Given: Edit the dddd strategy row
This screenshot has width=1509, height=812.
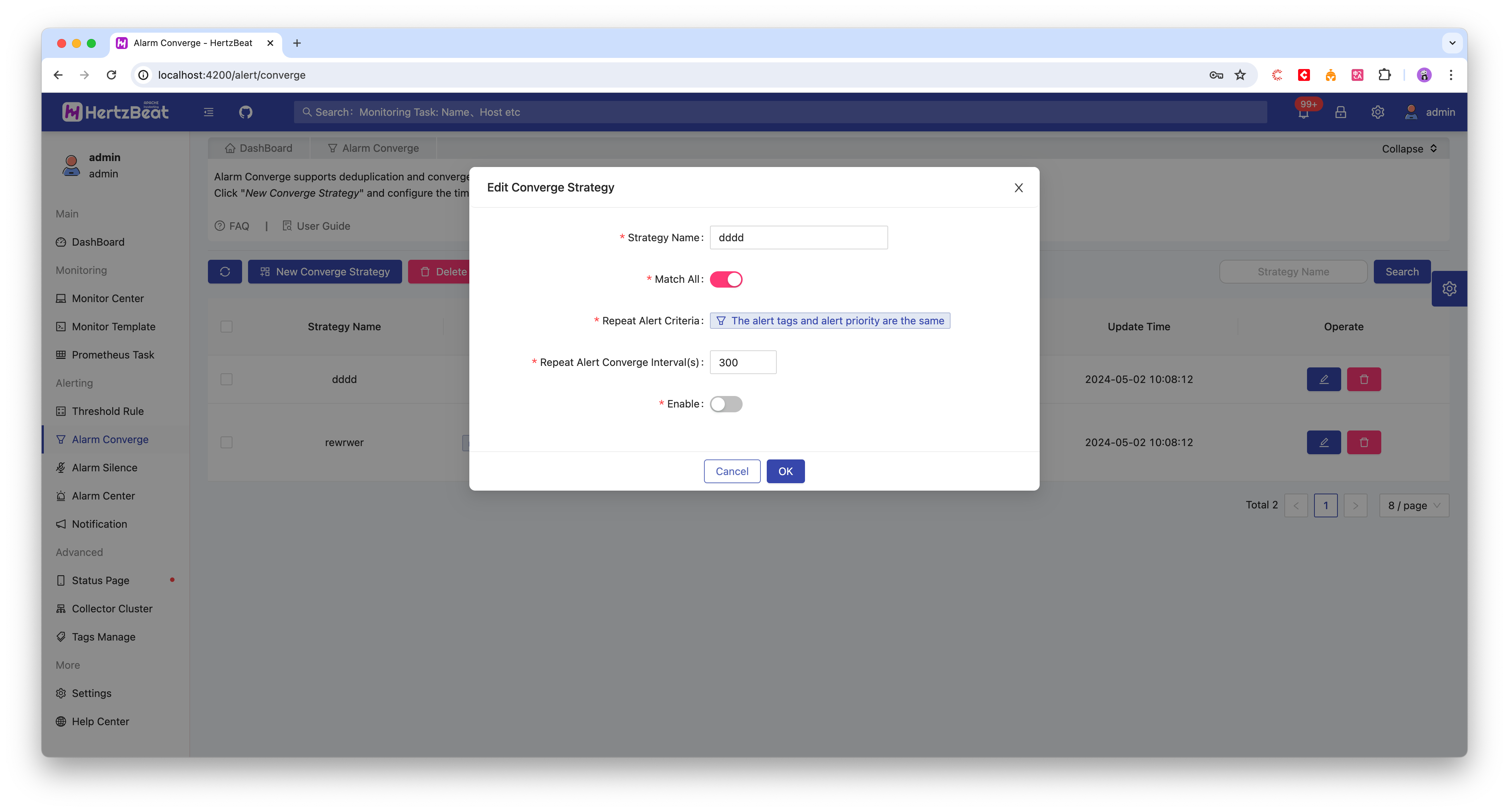Looking at the screenshot, I should (1323, 379).
